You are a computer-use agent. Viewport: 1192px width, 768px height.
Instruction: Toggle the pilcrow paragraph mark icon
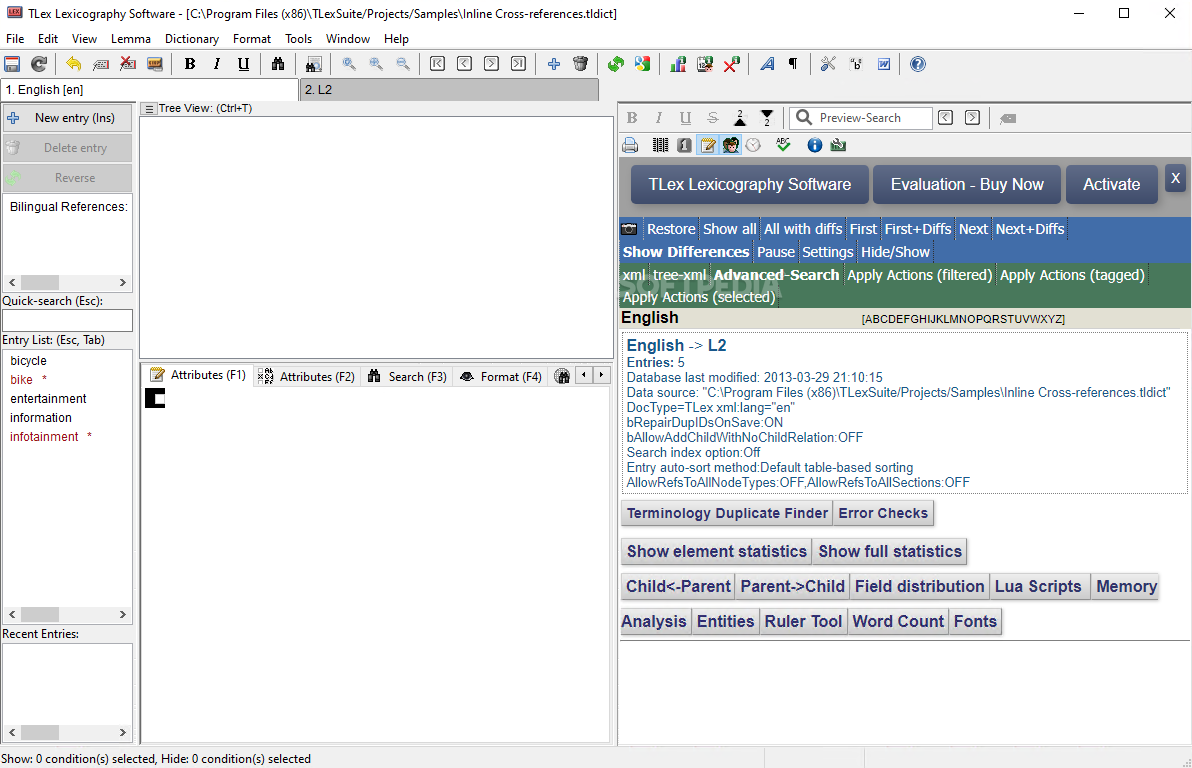[793, 65]
